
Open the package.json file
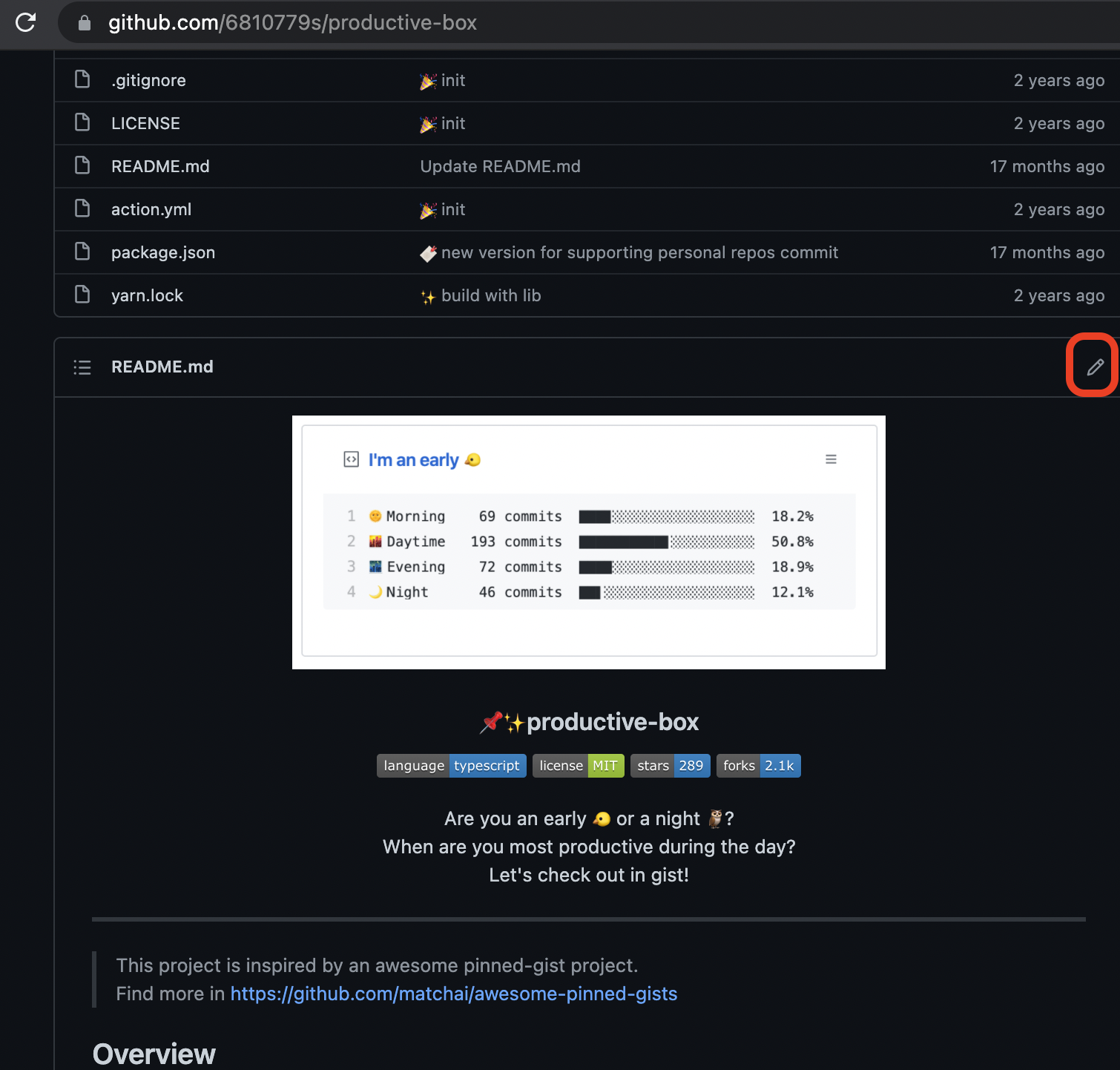[x=163, y=252]
